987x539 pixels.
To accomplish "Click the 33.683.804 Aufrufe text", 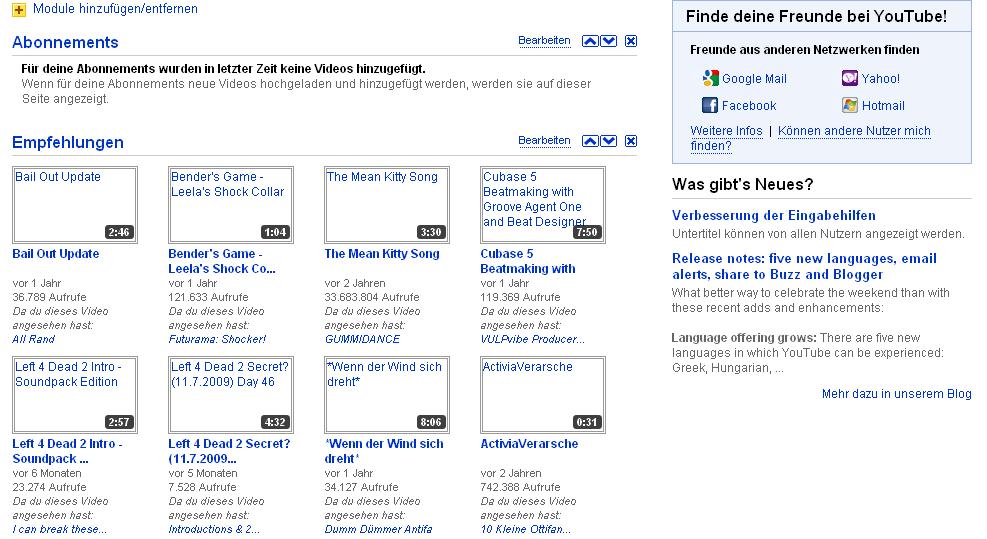I will [x=371, y=297].
